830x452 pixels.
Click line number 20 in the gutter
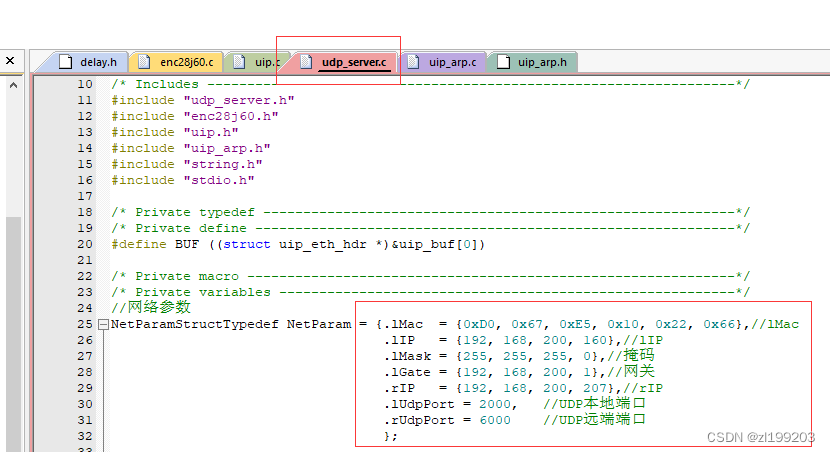tap(85, 244)
